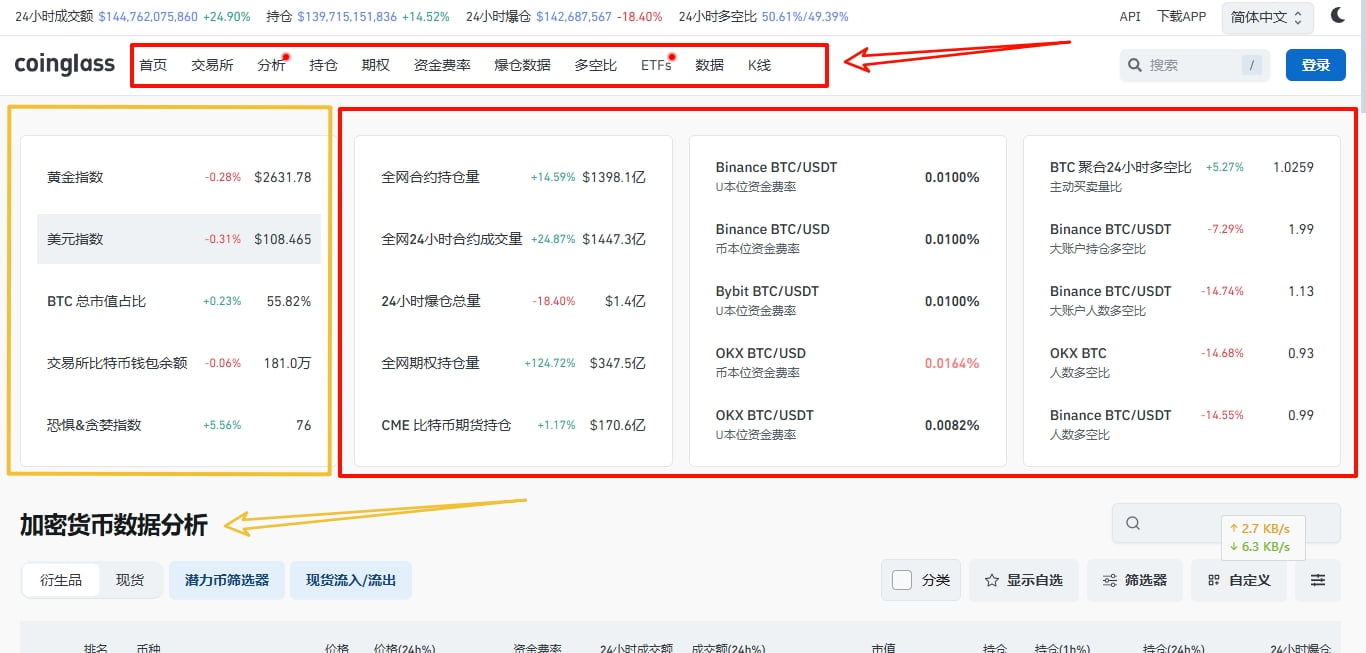
Task: Open the API link
Action: 1129,16
